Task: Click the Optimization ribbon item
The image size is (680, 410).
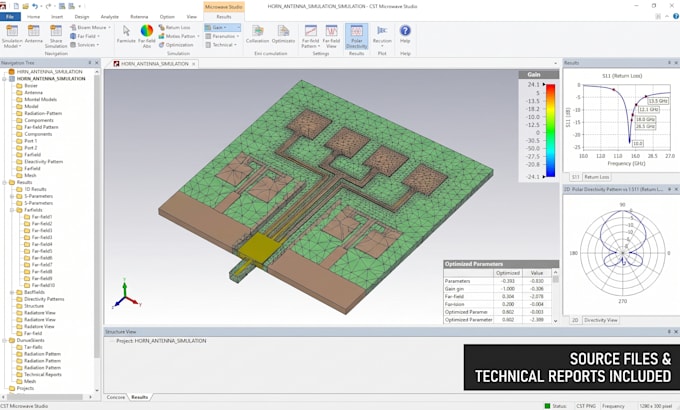Action: (x=176, y=45)
